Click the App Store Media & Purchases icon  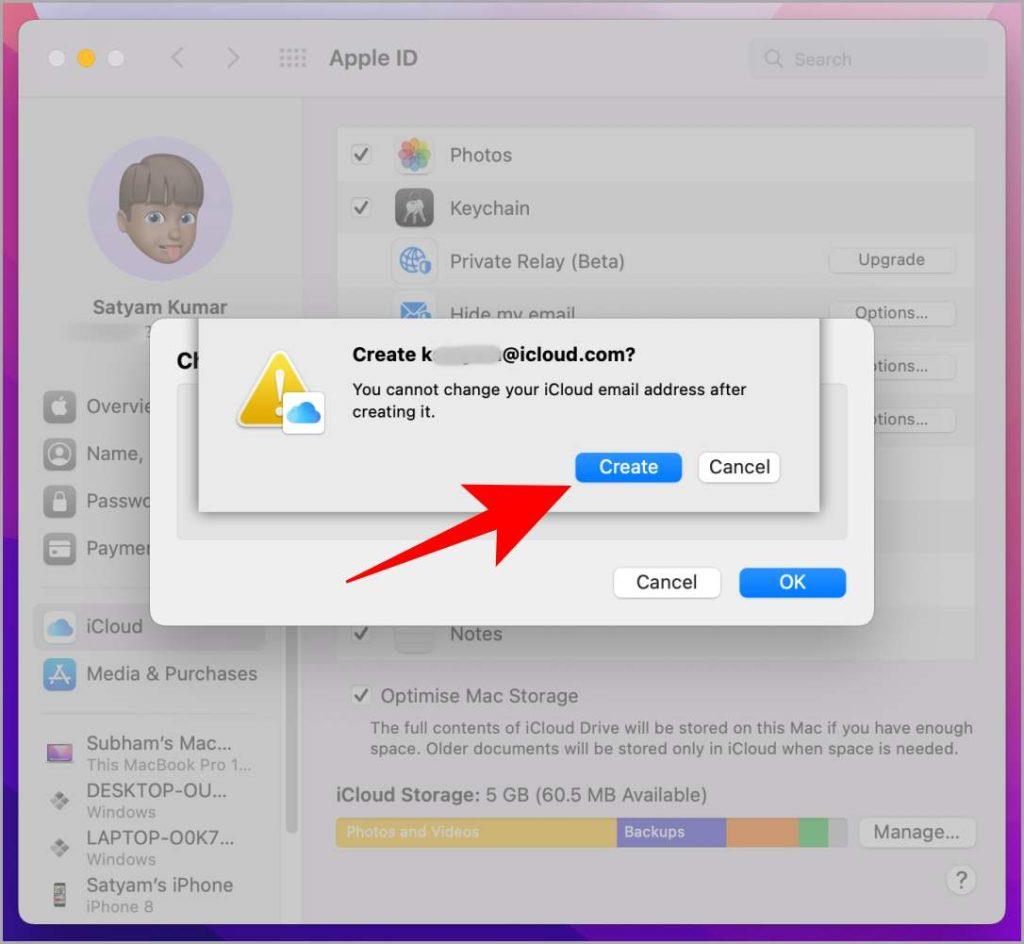coord(59,674)
